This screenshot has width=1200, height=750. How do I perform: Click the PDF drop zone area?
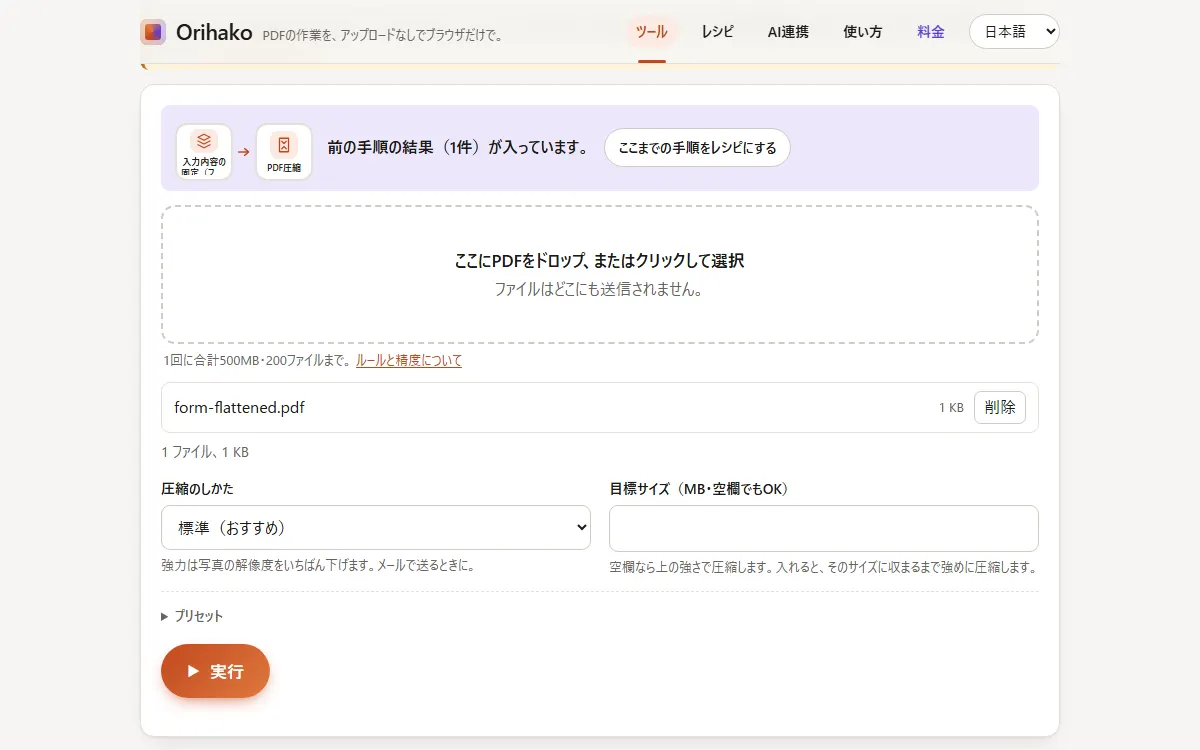click(x=600, y=275)
